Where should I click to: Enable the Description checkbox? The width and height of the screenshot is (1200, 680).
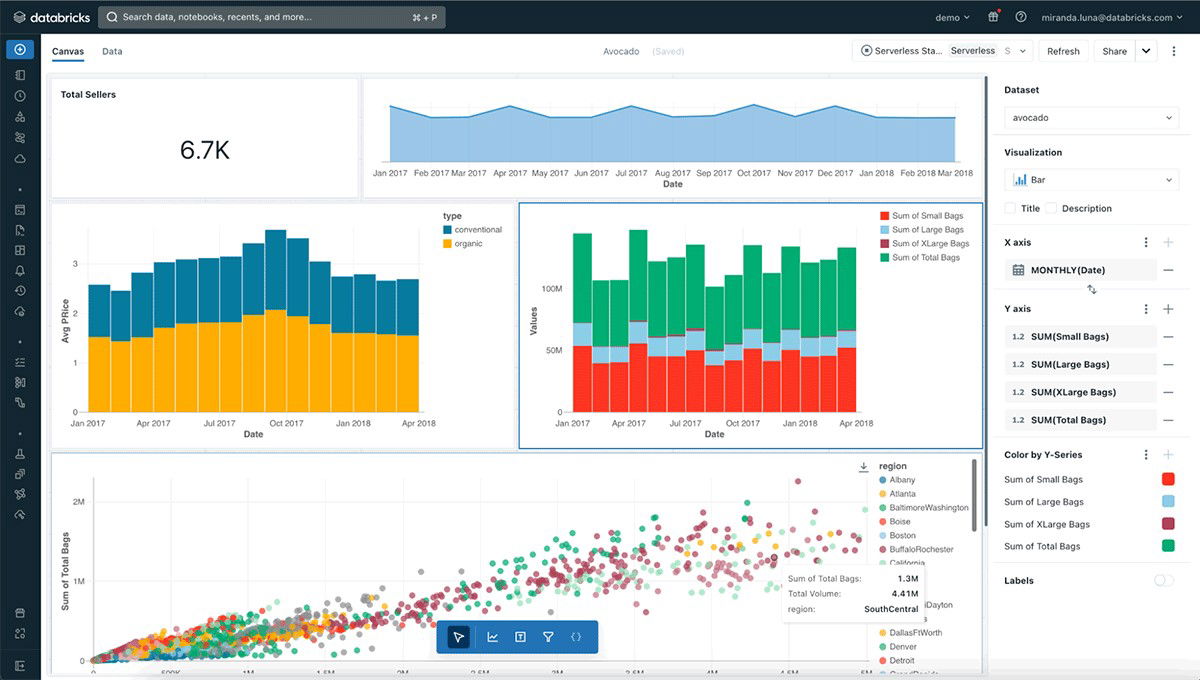click(x=1050, y=208)
